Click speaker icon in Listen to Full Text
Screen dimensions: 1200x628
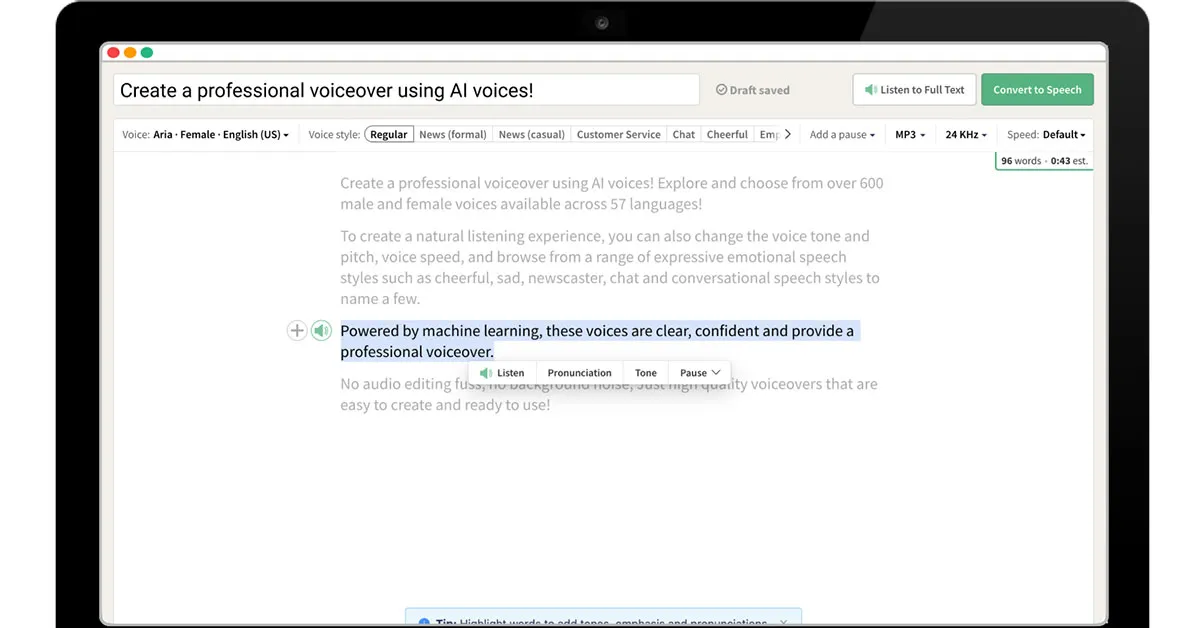point(870,90)
